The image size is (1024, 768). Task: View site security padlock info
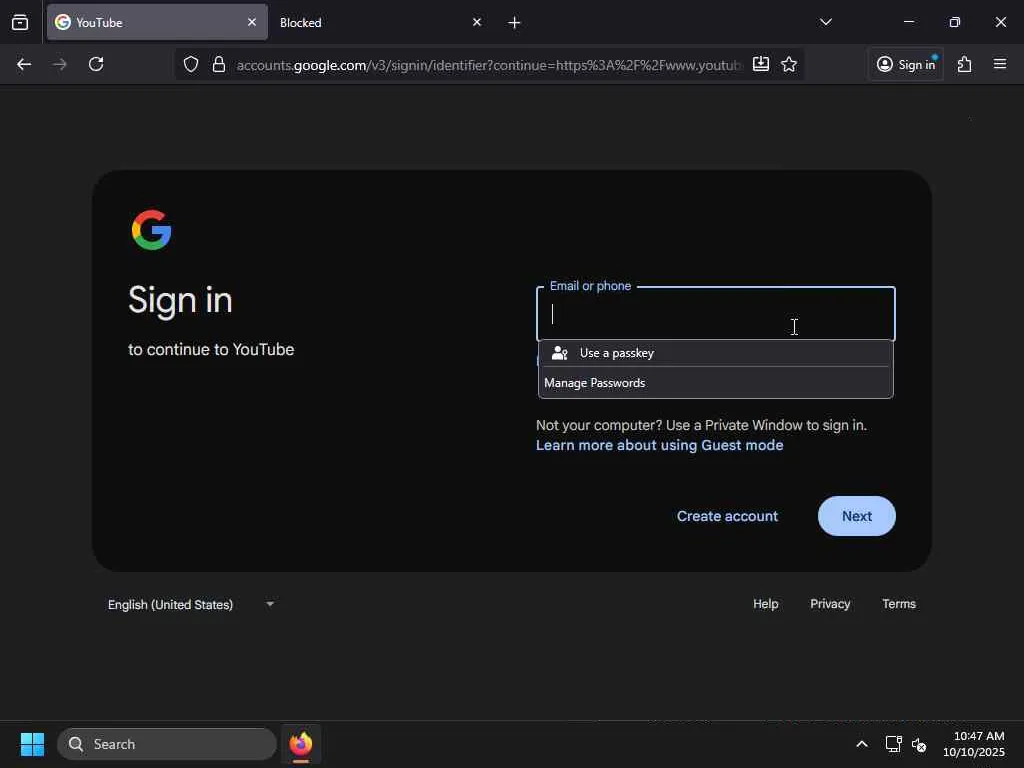(x=219, y=65)
